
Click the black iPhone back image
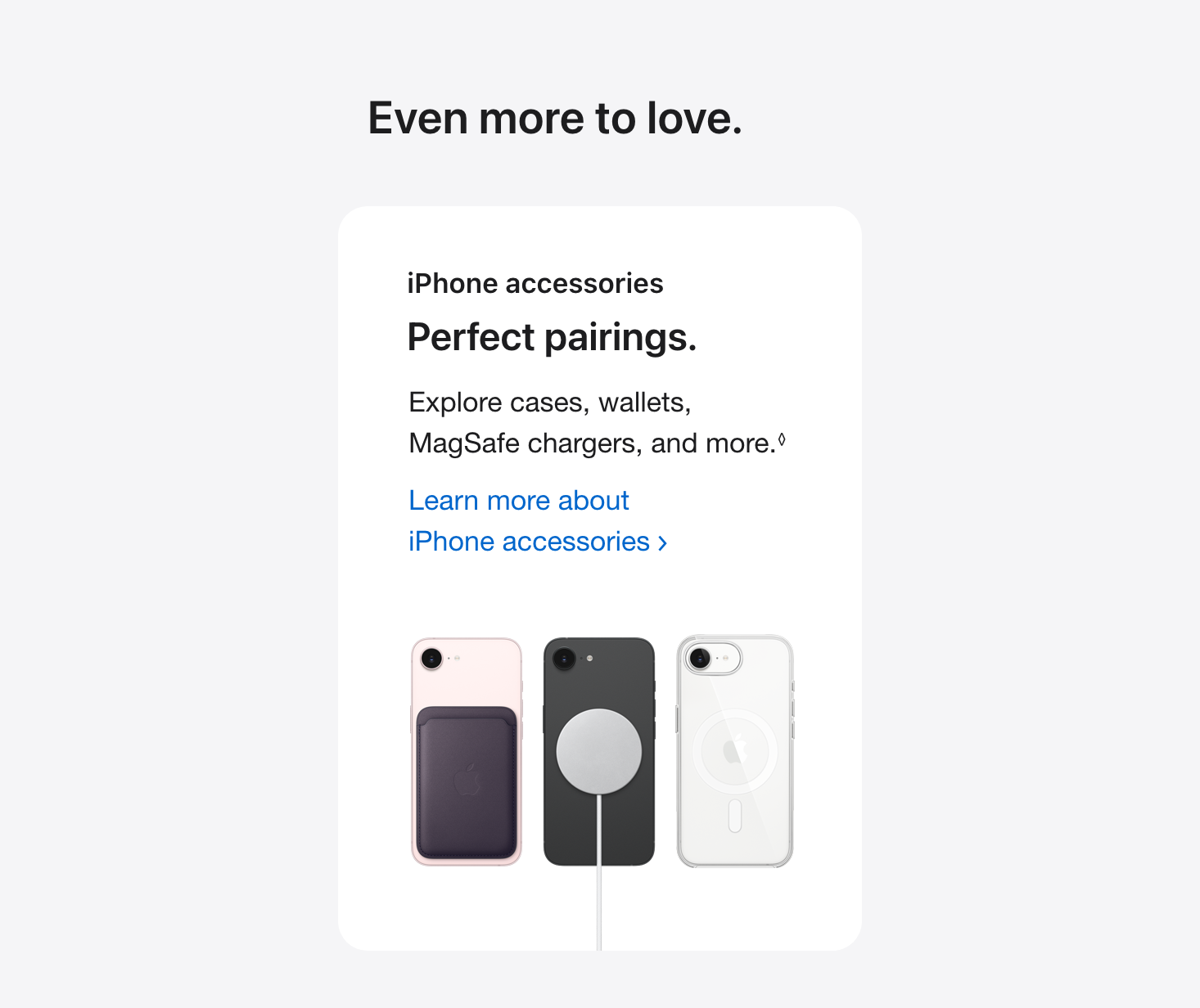click(599, 751)
